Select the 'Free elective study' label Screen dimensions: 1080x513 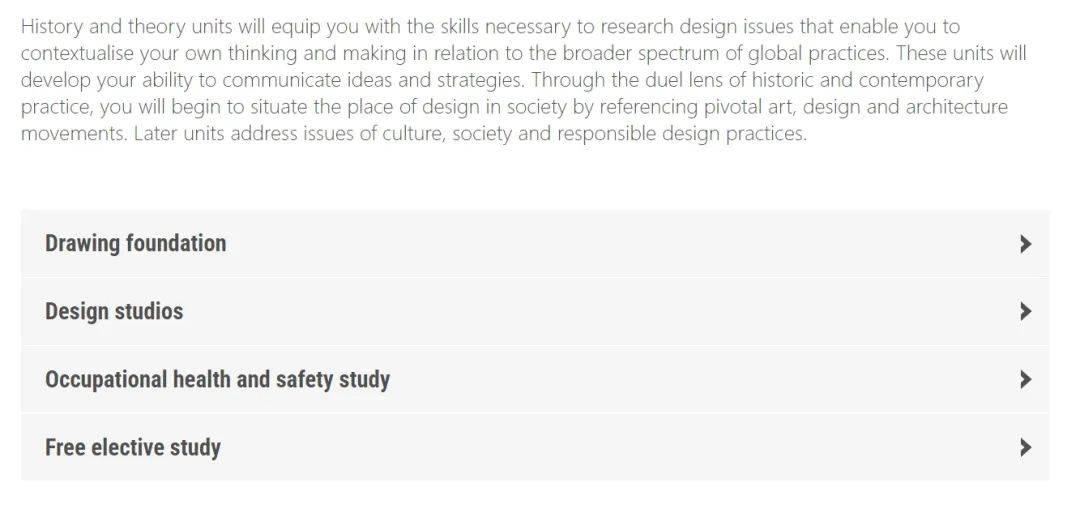[133, 448]
